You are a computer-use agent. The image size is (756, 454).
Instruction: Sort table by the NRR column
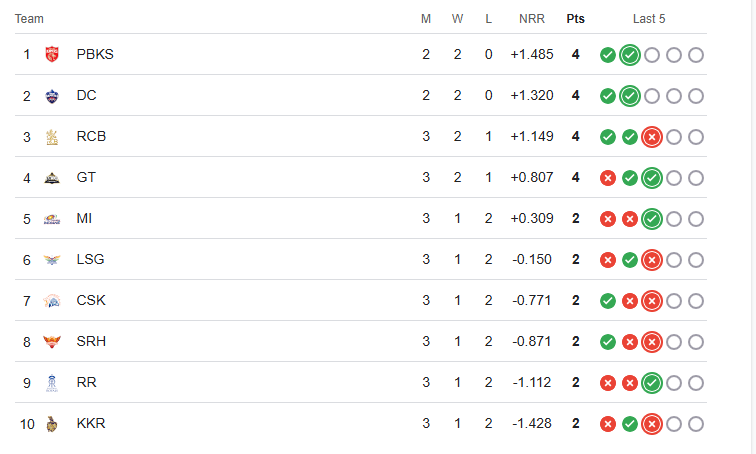(532, 19)
